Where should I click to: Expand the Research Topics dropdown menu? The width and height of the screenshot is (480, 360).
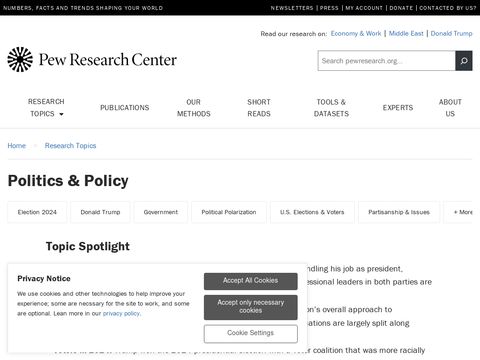(x=46, y=108)
